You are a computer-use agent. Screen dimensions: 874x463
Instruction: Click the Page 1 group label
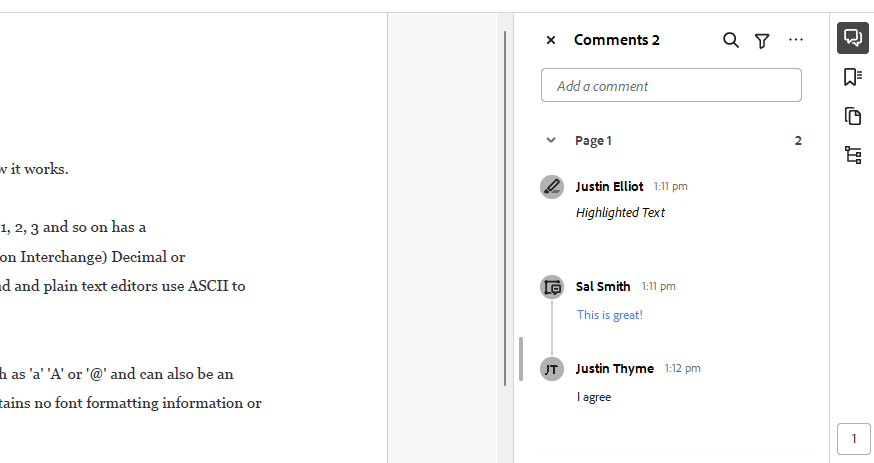[593, 141]
